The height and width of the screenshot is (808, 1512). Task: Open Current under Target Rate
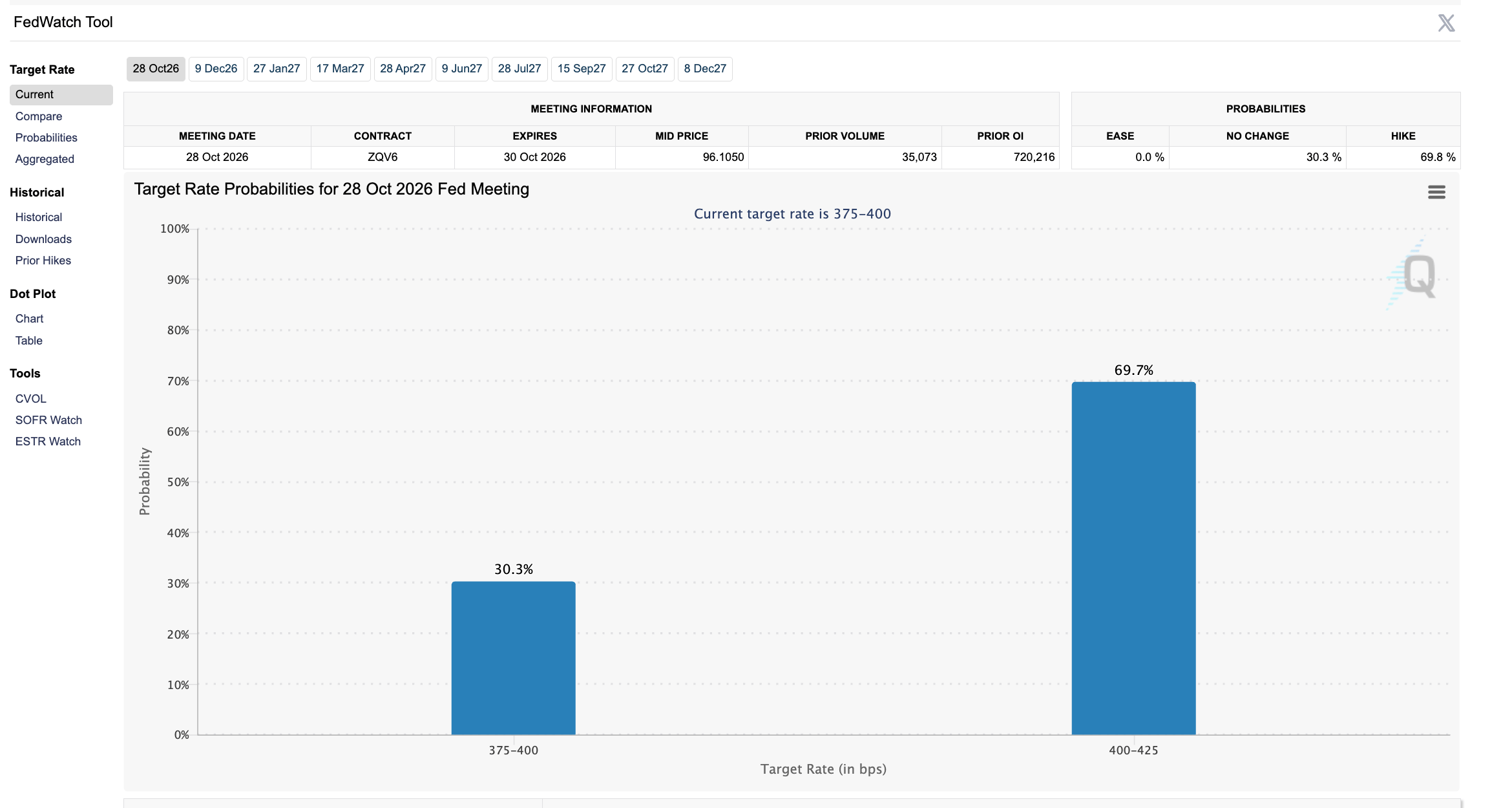(61, 94)
